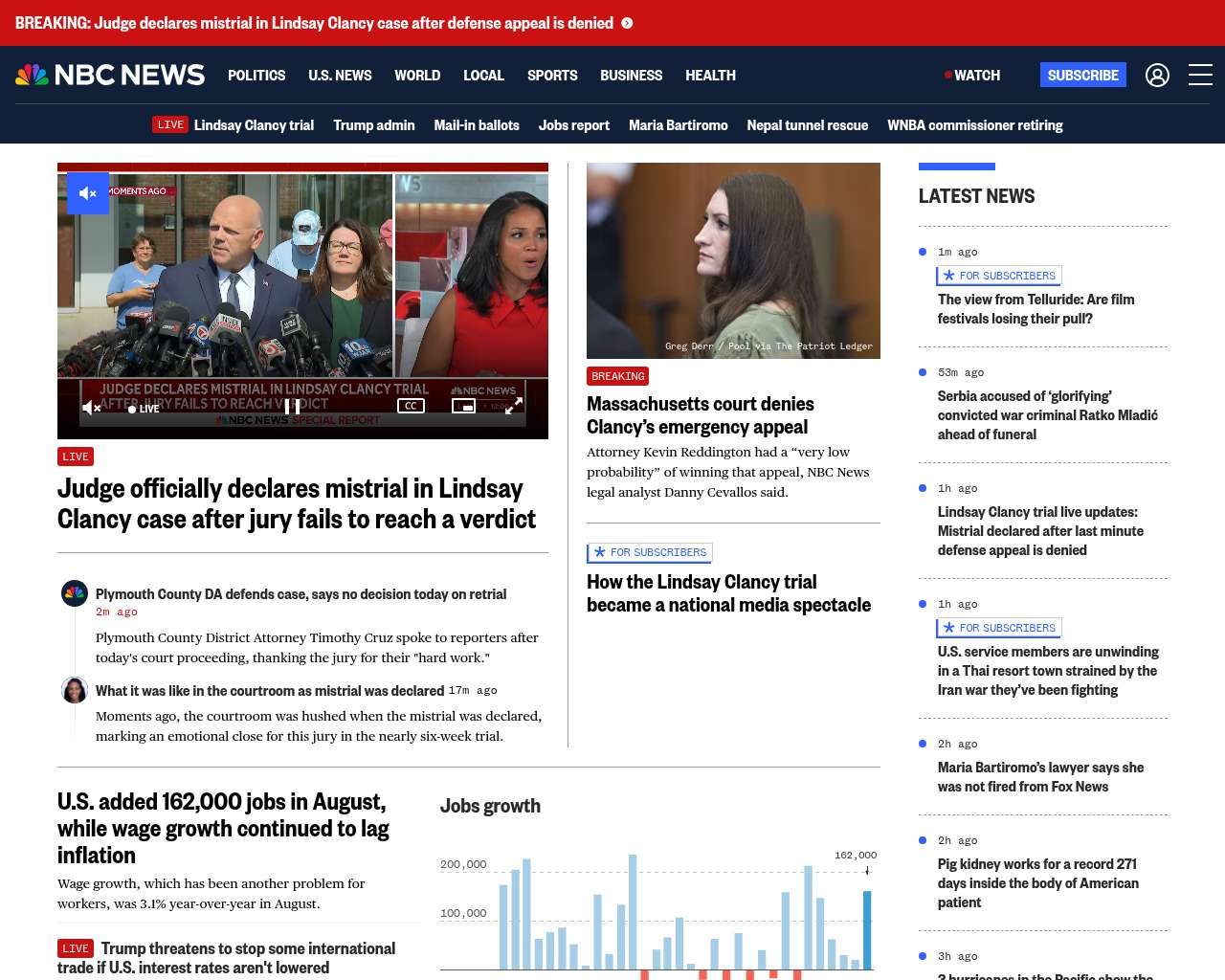Open breaking news banner arrow icon
The image size is (1225, 980).
click(x=627, y=23)
